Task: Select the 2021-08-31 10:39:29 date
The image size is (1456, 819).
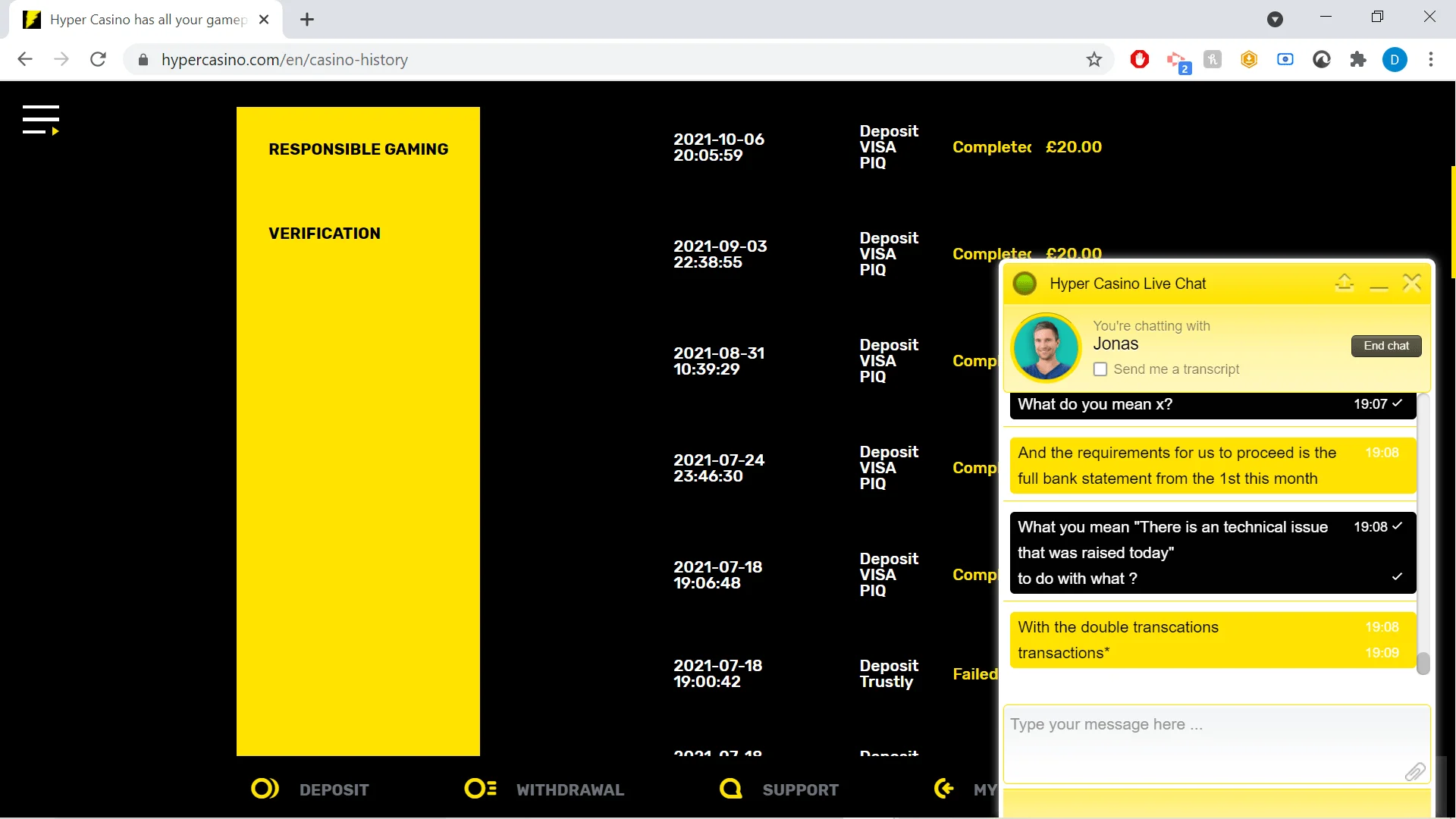Action: pyautogui.click(x=719, y=361)
